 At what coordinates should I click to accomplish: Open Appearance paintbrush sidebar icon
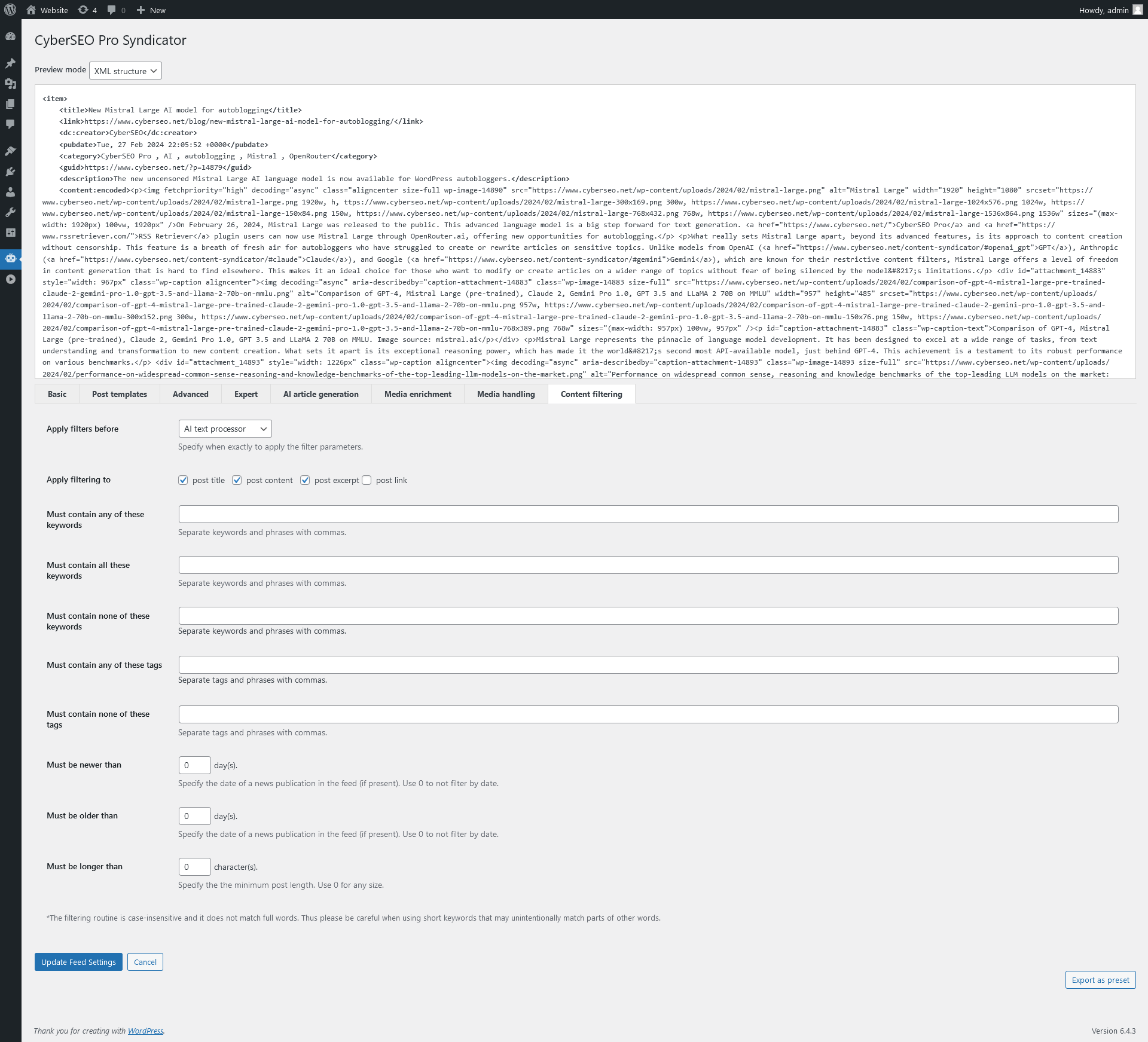[x=10, y=151]
